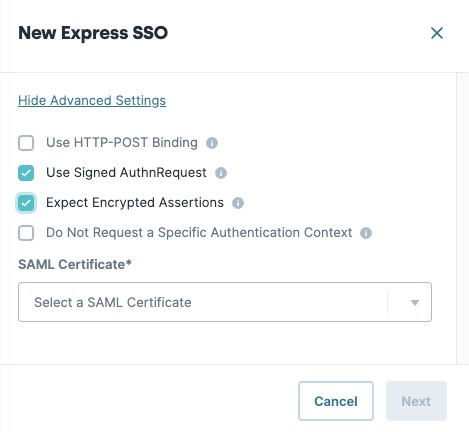Image resolution: width=469 pixels, height=432 pixels.
Task: Click the SAML Certificate dropdown arrow
Action: 415,303
